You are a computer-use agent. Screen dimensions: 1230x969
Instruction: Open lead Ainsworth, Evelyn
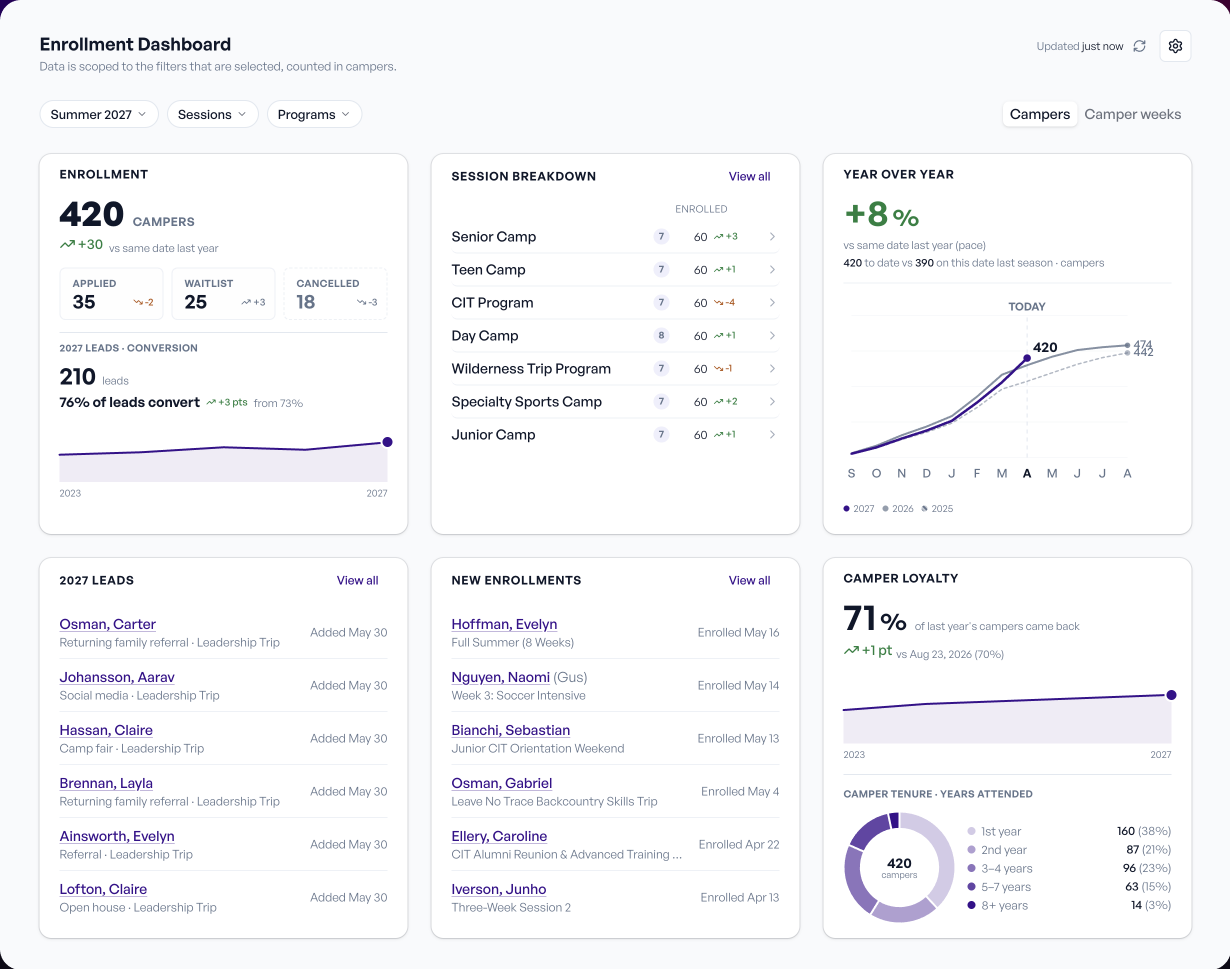[117, 836]
